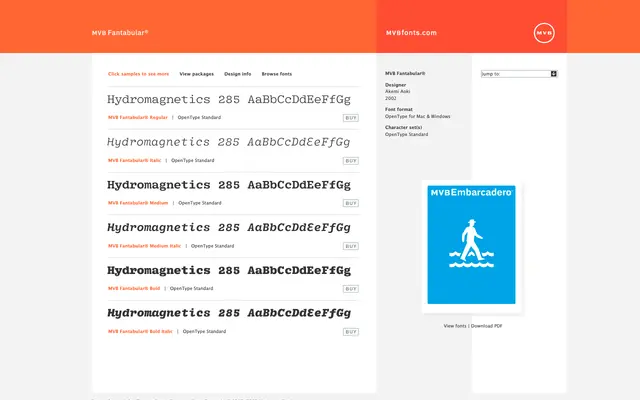Click the Fantabular Medium Italic sample
The width and height of the screenshot is (640, 400).
coord(229,227)
